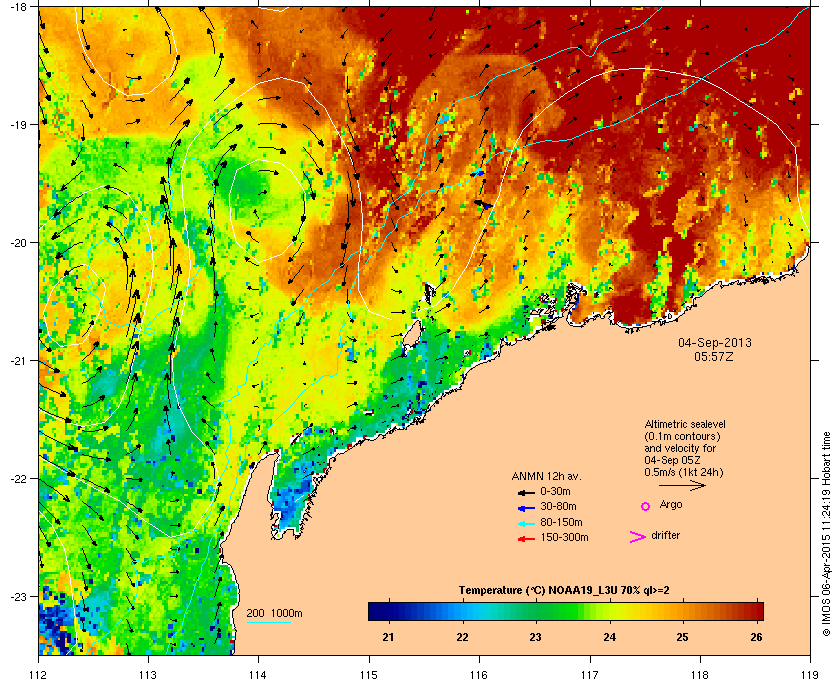Click the latitude axis label -18

tap(19, 7)
